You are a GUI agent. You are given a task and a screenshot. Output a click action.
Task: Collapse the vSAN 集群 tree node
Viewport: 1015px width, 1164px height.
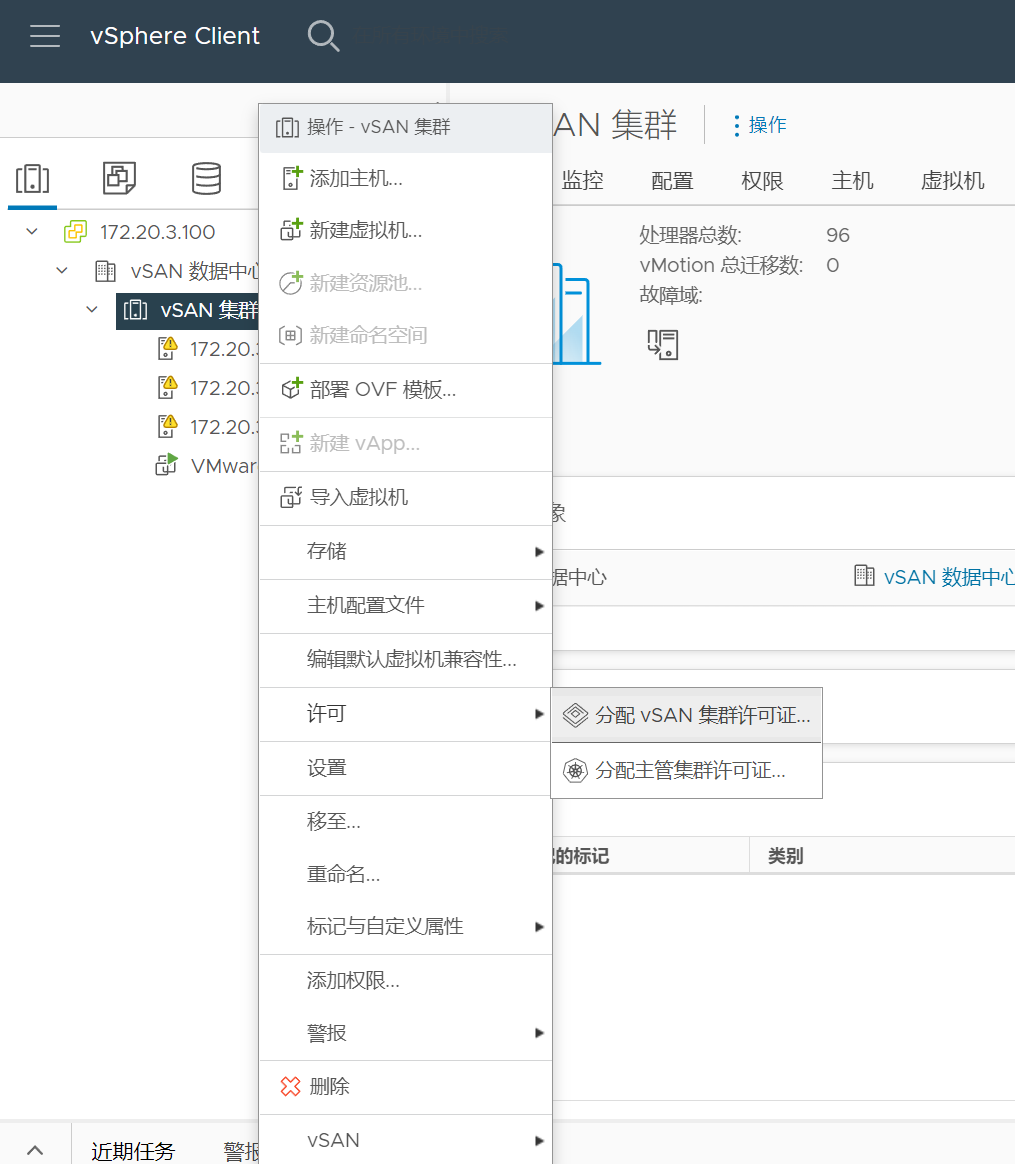pyautogui.click(x=92, y=310)
